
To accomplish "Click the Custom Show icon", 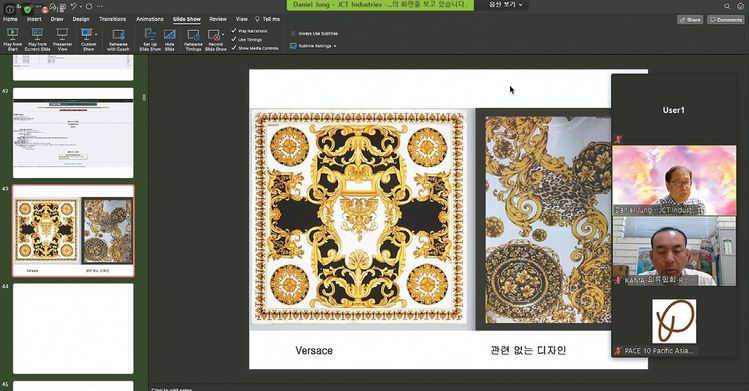I will 86,34.
